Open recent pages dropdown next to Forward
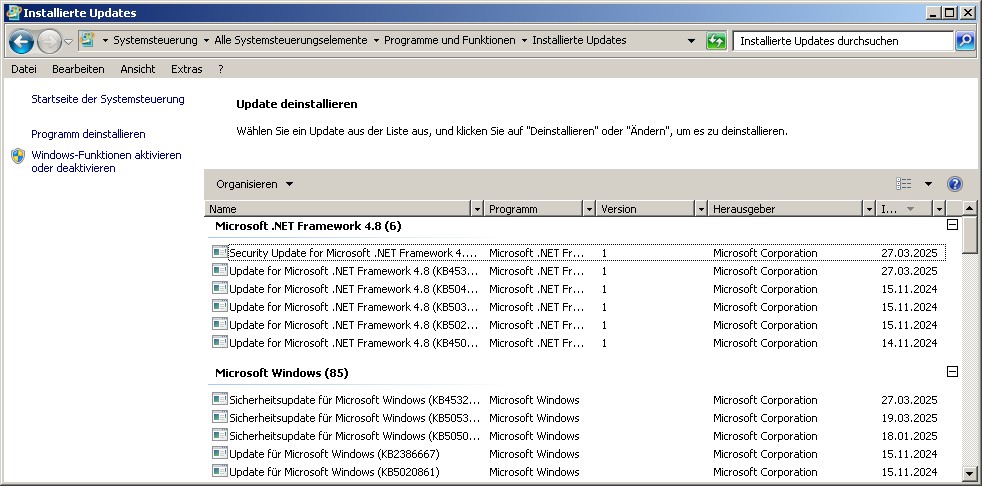Image resolution: width=982 pixels, height=486 pixels. tap(68, 41)
